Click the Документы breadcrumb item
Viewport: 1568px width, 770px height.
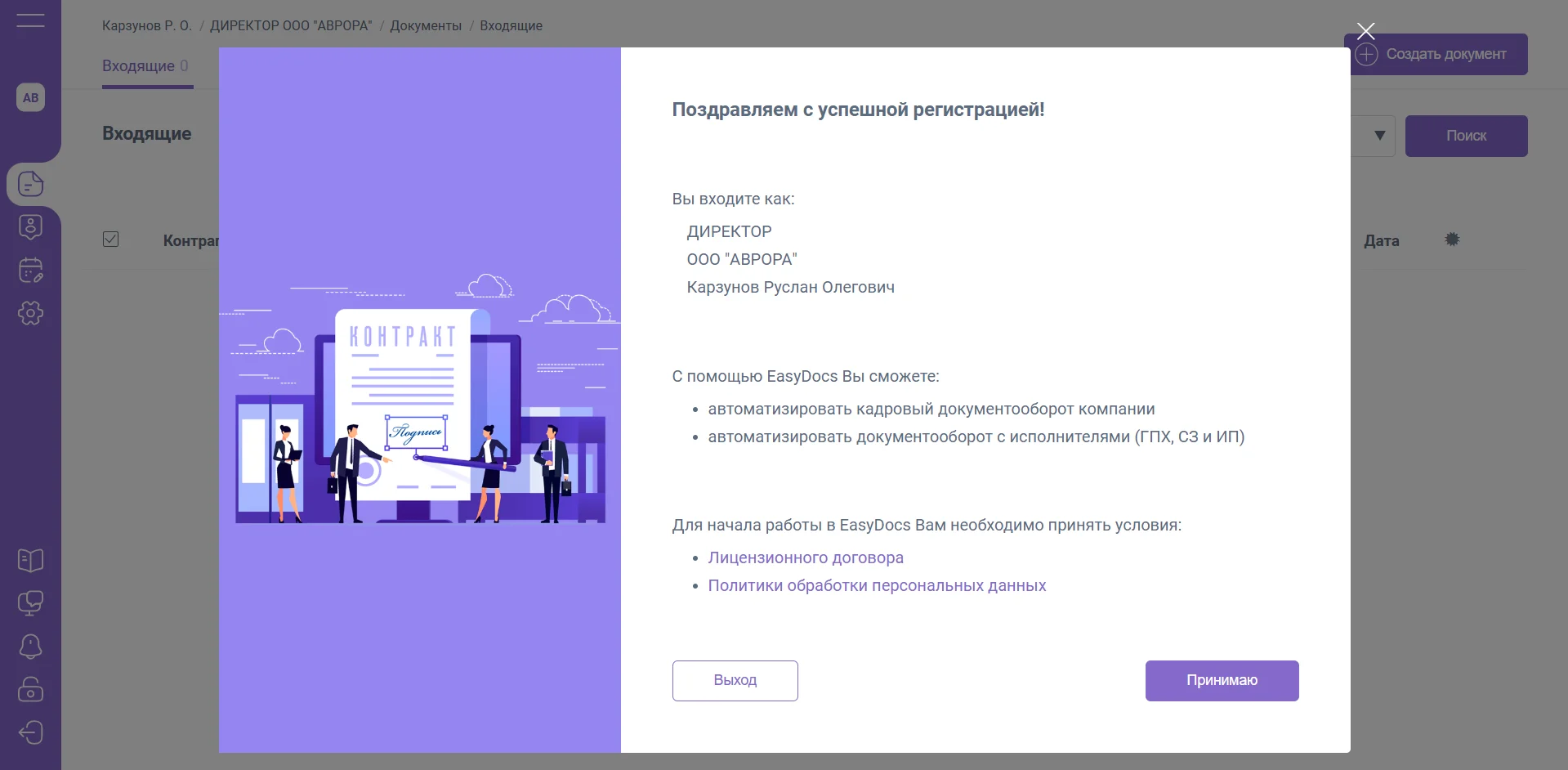[x=426, y=26]
